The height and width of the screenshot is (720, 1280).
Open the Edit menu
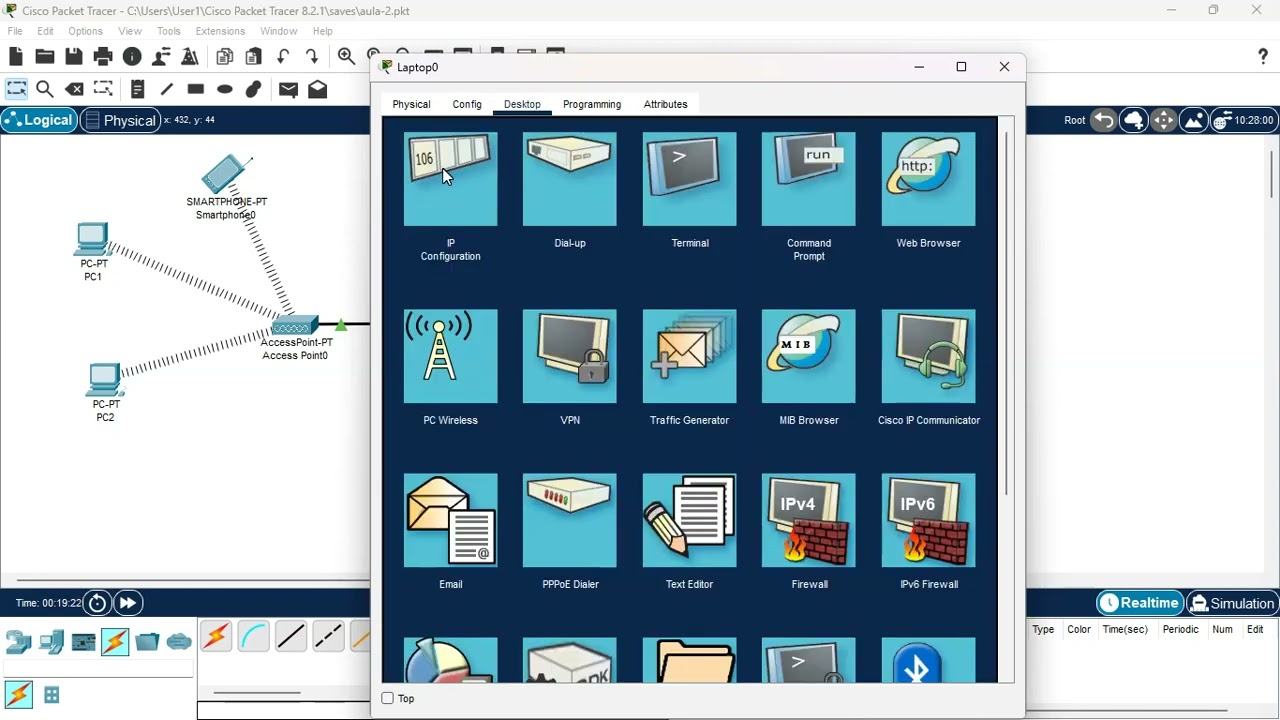tap(46, 31)
